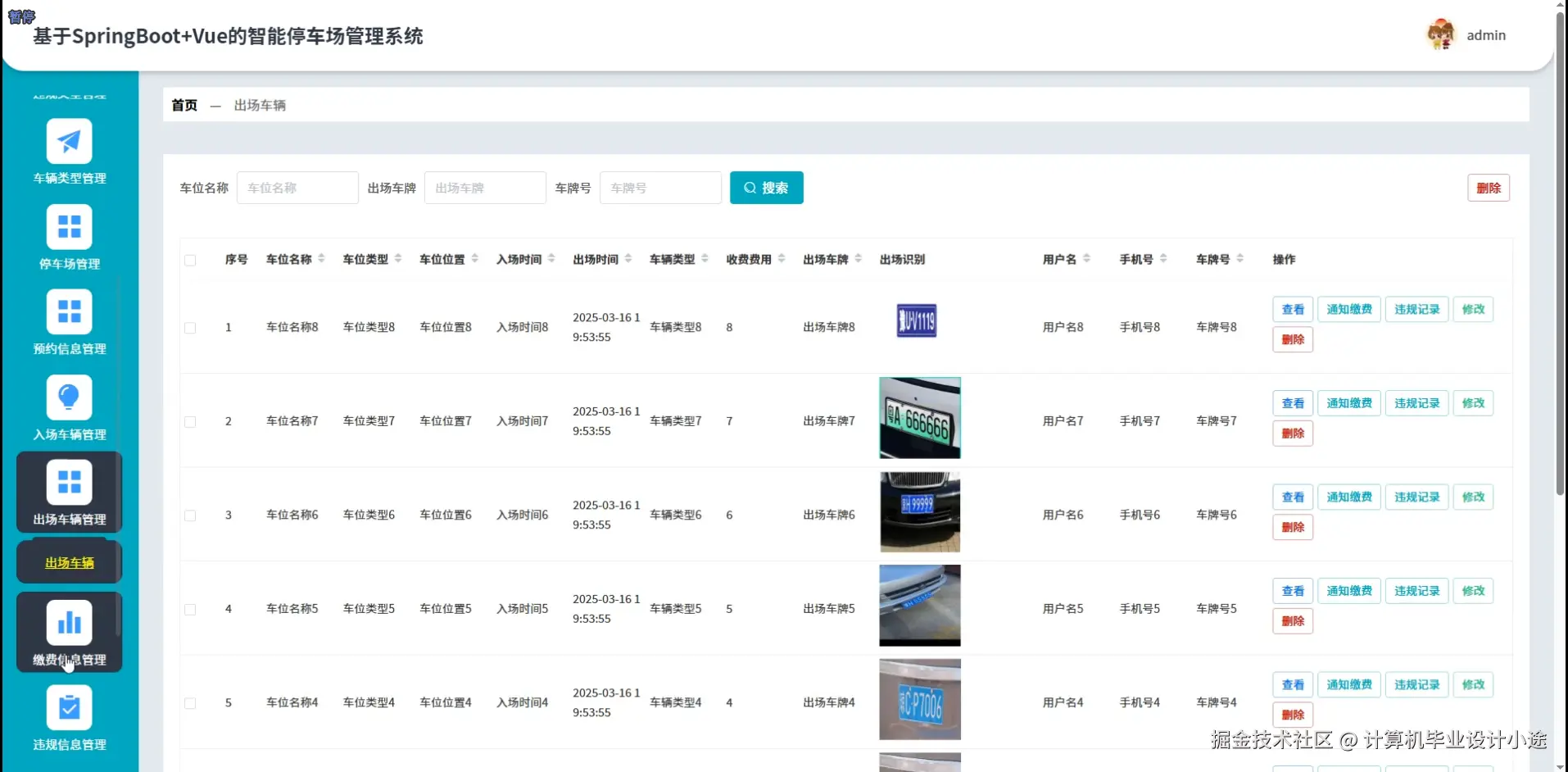Screen dimensions: 1568x772
Task: Sort the table by 出场时间
Action: click(628, 259)
